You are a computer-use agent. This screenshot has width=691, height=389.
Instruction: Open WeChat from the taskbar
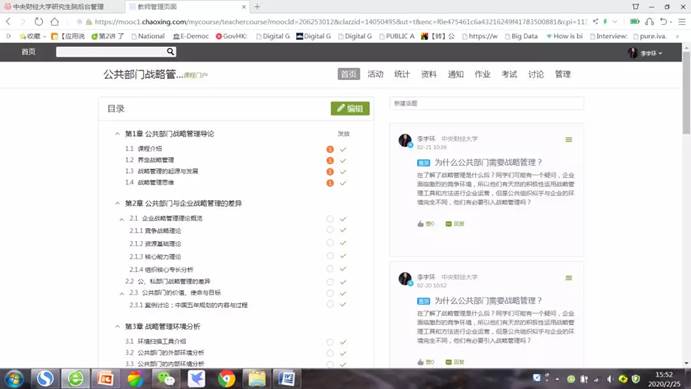(x=166, y=378)
